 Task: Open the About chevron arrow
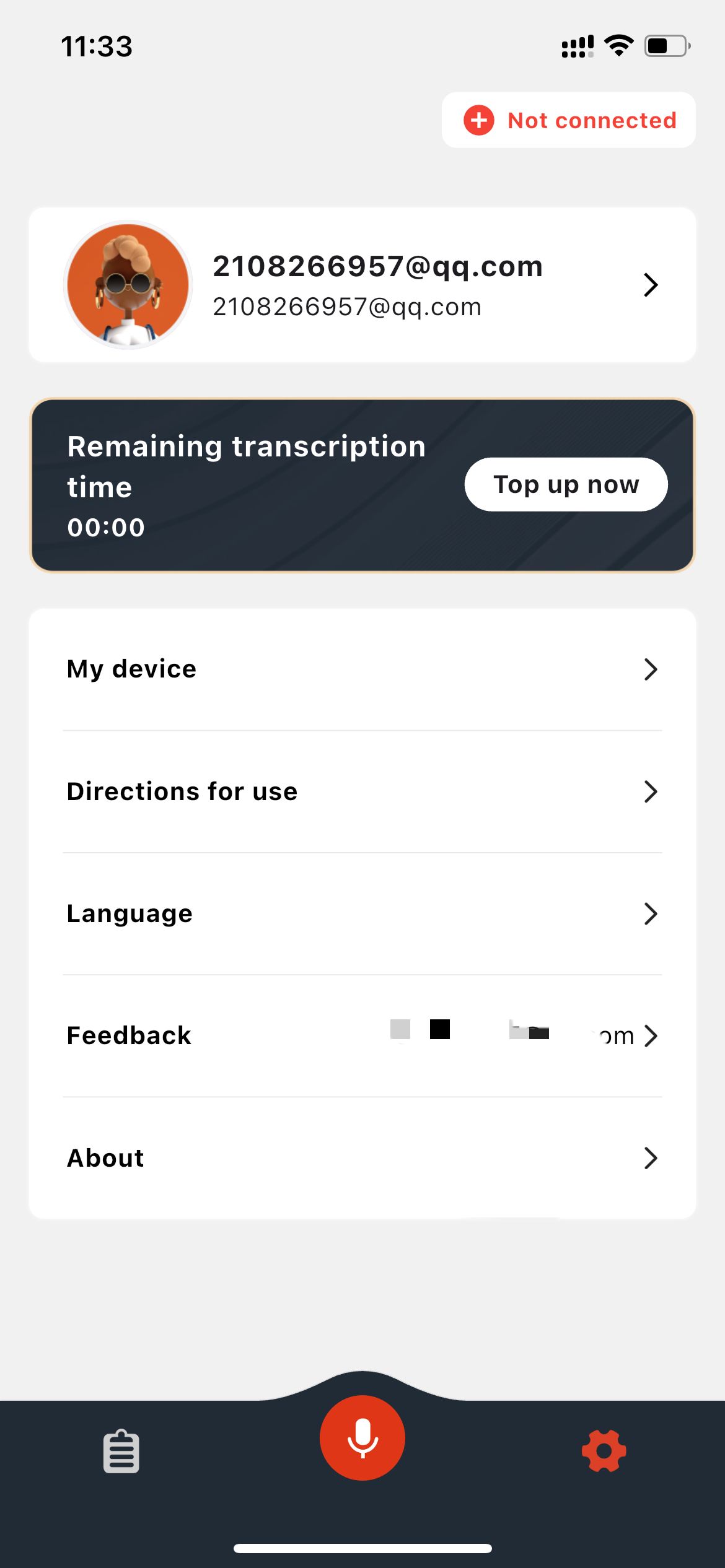650,1158
